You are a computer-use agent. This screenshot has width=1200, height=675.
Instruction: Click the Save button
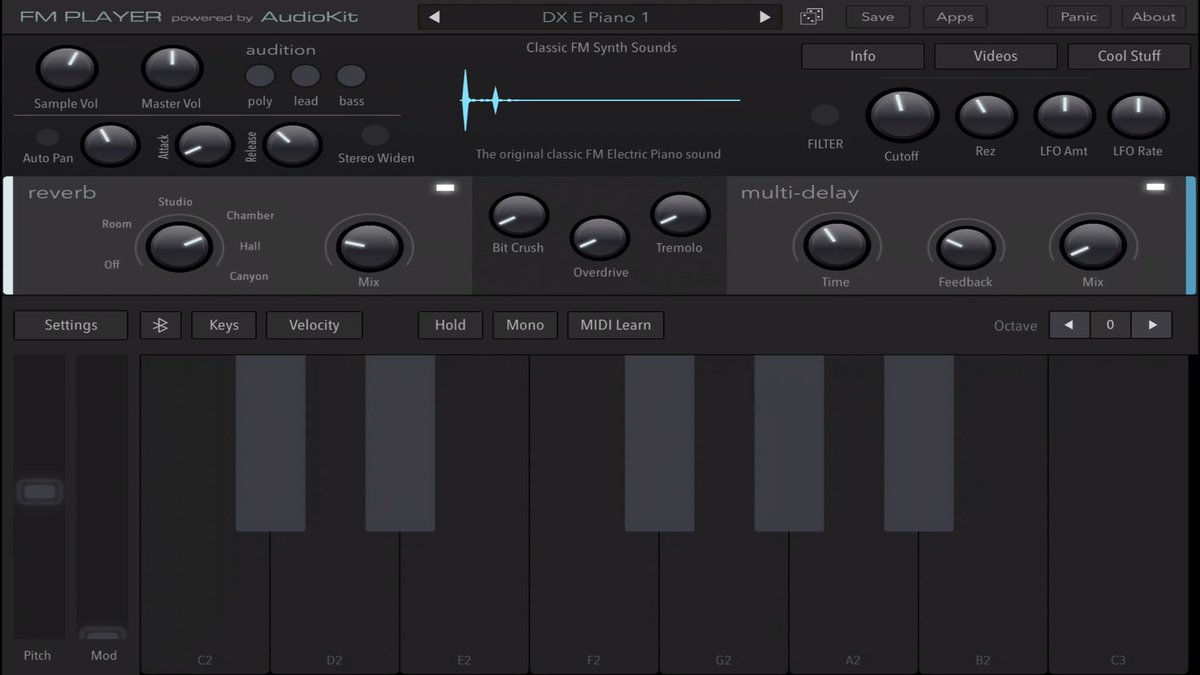(x=878, y=17)
